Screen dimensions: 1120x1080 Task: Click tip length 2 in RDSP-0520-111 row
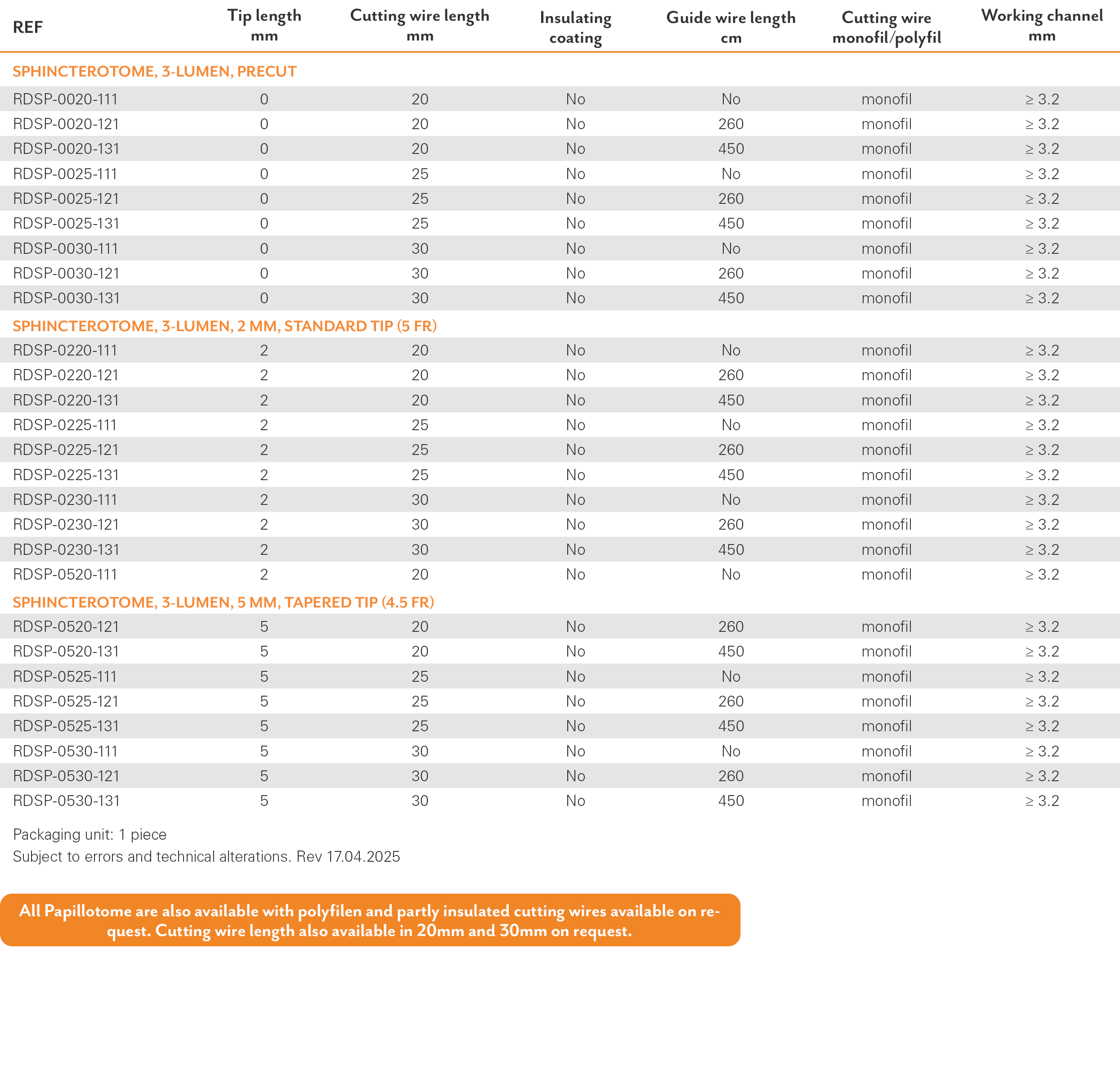click(x=264, y=575)
